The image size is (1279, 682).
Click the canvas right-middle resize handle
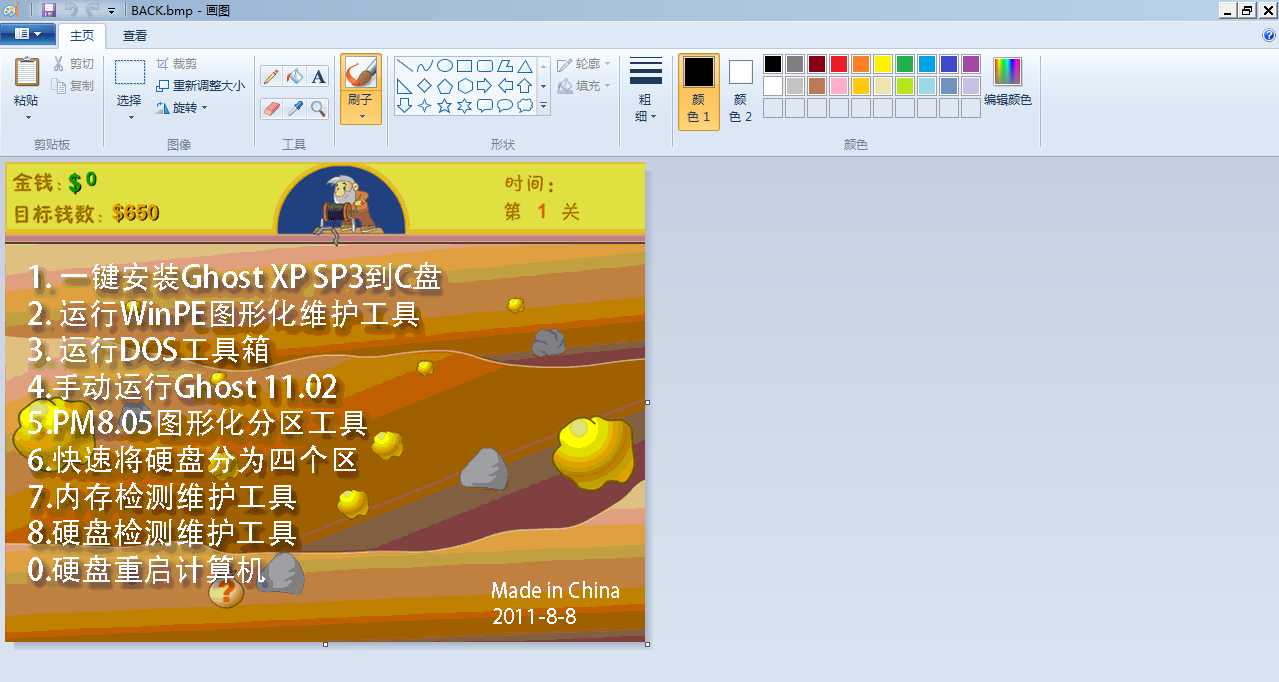point(648,402)
